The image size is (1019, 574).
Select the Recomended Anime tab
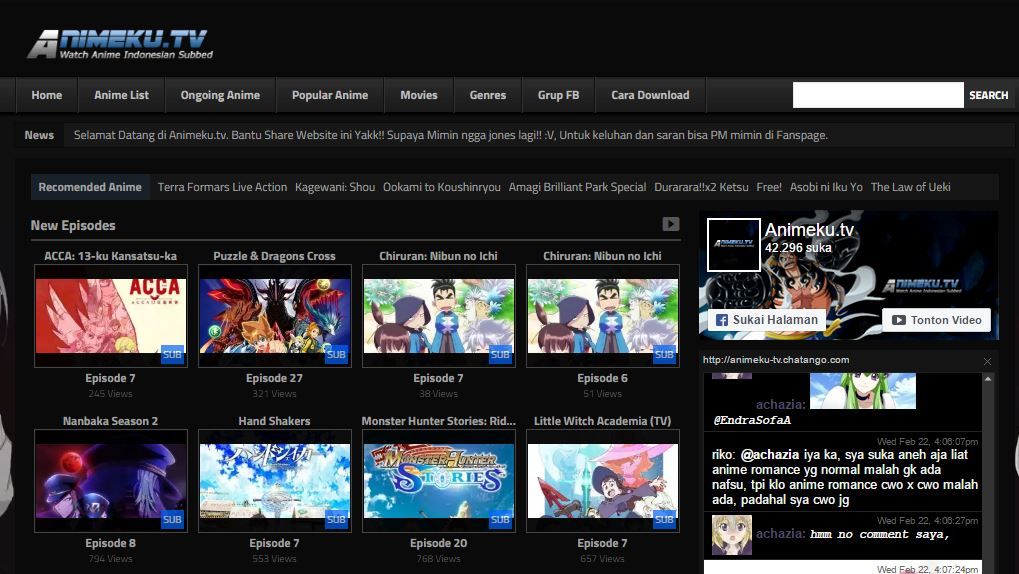pyautogui.click(x=90, y=187)
